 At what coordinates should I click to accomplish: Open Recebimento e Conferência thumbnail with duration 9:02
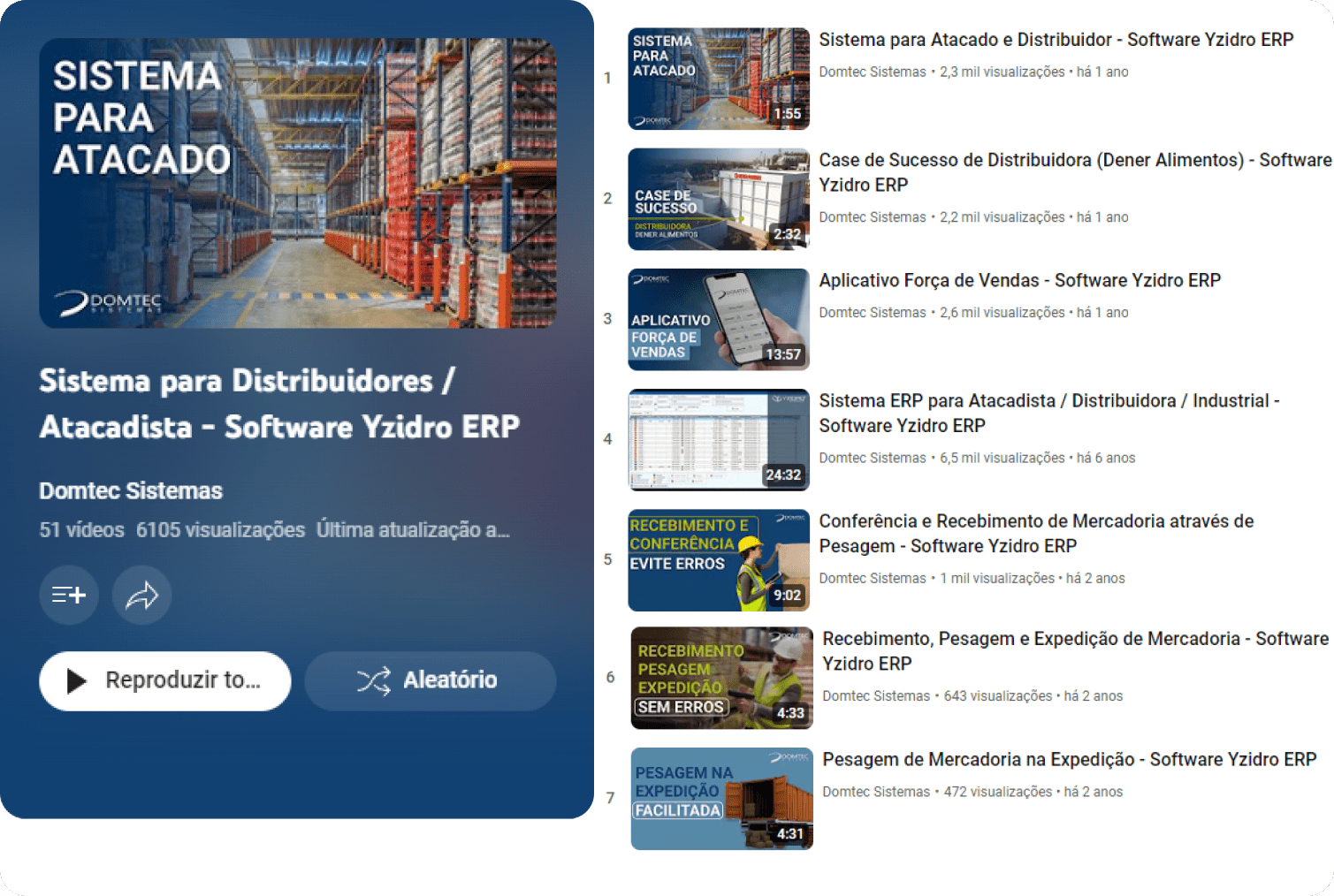coord(719,559)
